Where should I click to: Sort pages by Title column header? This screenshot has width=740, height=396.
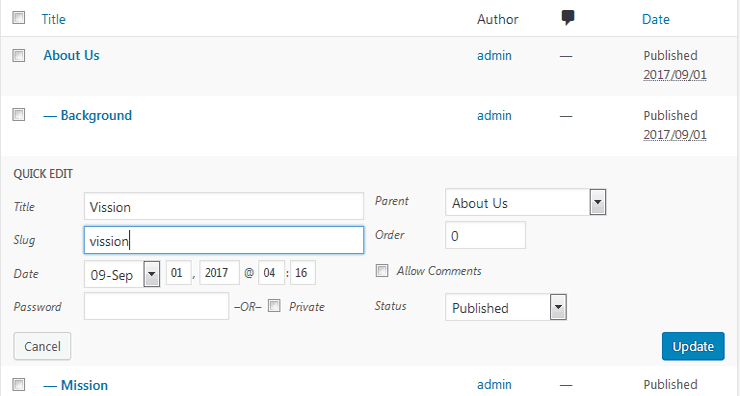click(x=53, y=19)
